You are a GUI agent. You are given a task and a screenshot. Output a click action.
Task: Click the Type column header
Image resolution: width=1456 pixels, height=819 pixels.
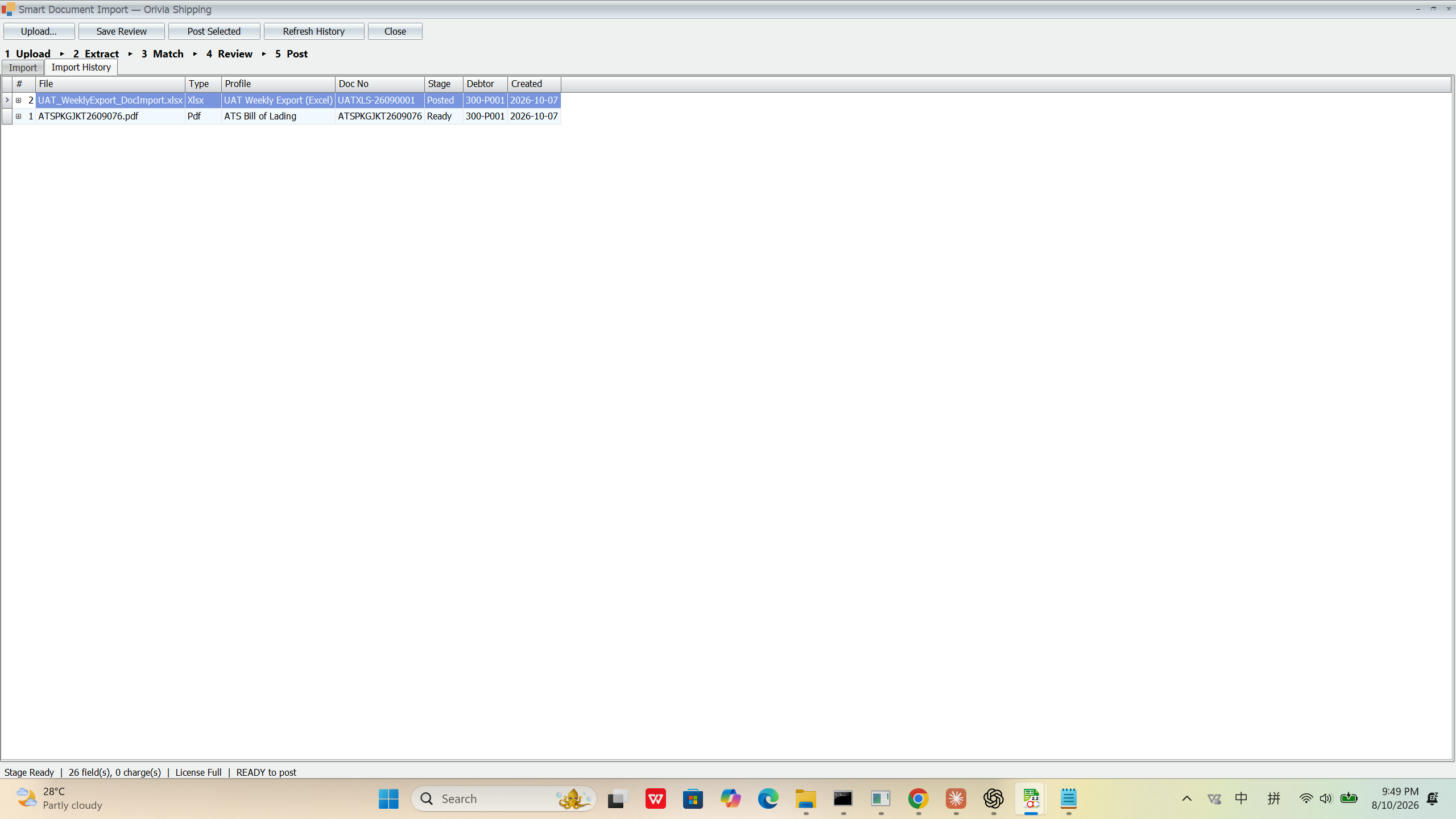[203, 84]
